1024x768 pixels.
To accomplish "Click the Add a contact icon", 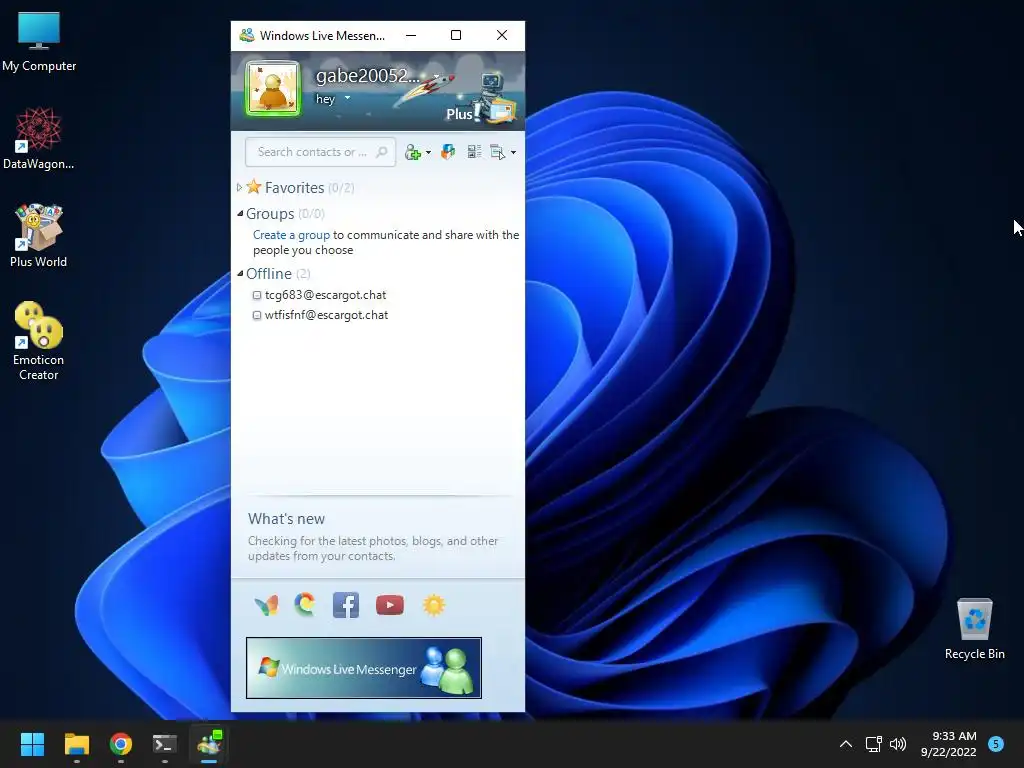I will [x=413, y=152].
